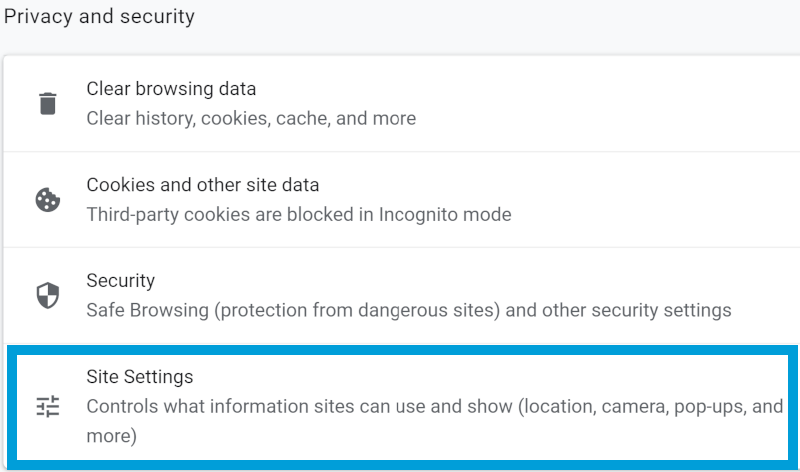This screenshot has height=472, width=800.
Task: Click "more)" on Site Settings' second line
Action: pos(111,436)
